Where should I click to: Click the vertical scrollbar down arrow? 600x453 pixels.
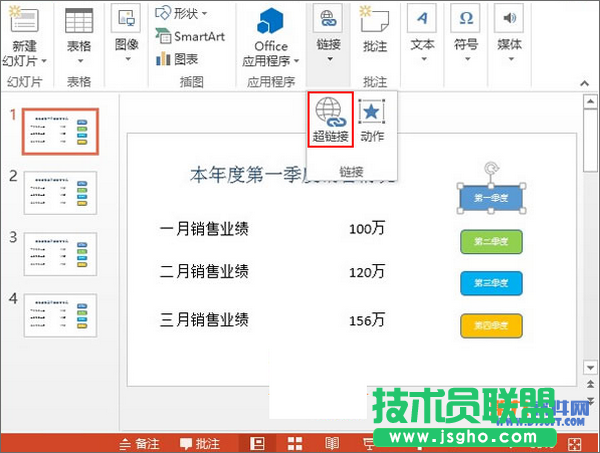coord(590,368)
